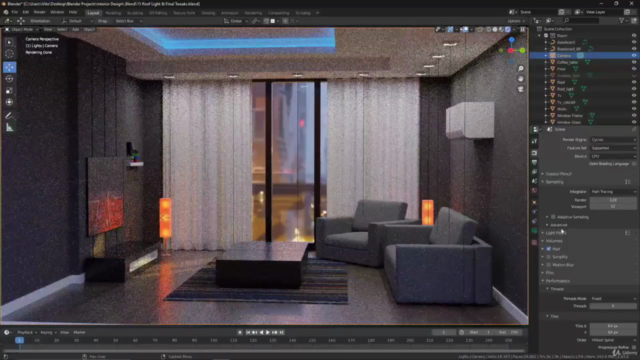Screen dimensions: 640x360
Task: Expand the Film panel
Action: 549,273
